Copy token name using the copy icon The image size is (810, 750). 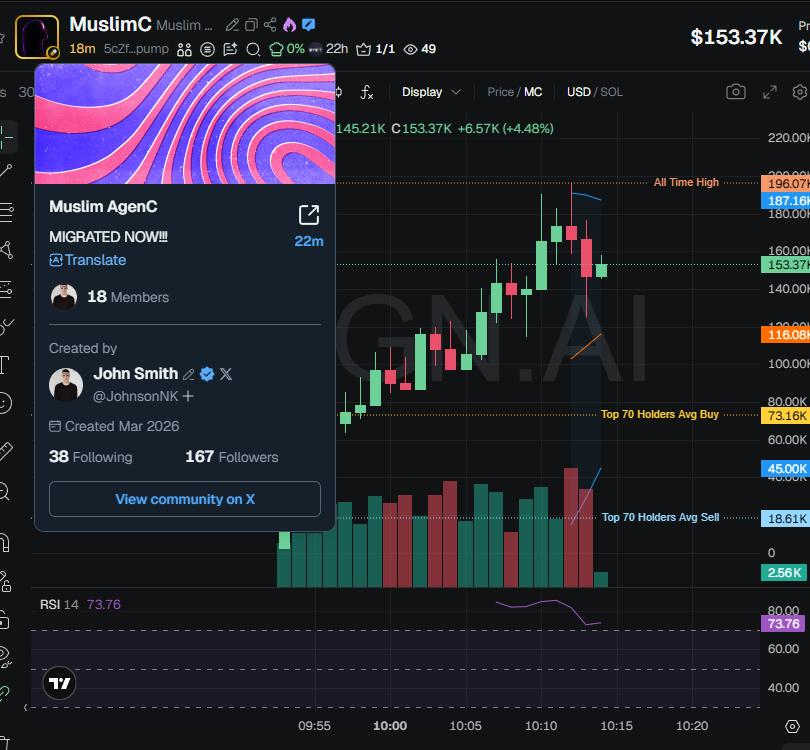tap(251, 25)
